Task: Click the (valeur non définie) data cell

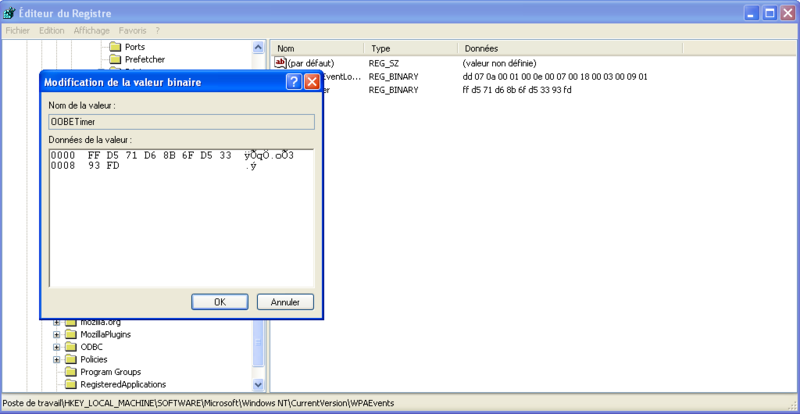Action: [499, 64]
